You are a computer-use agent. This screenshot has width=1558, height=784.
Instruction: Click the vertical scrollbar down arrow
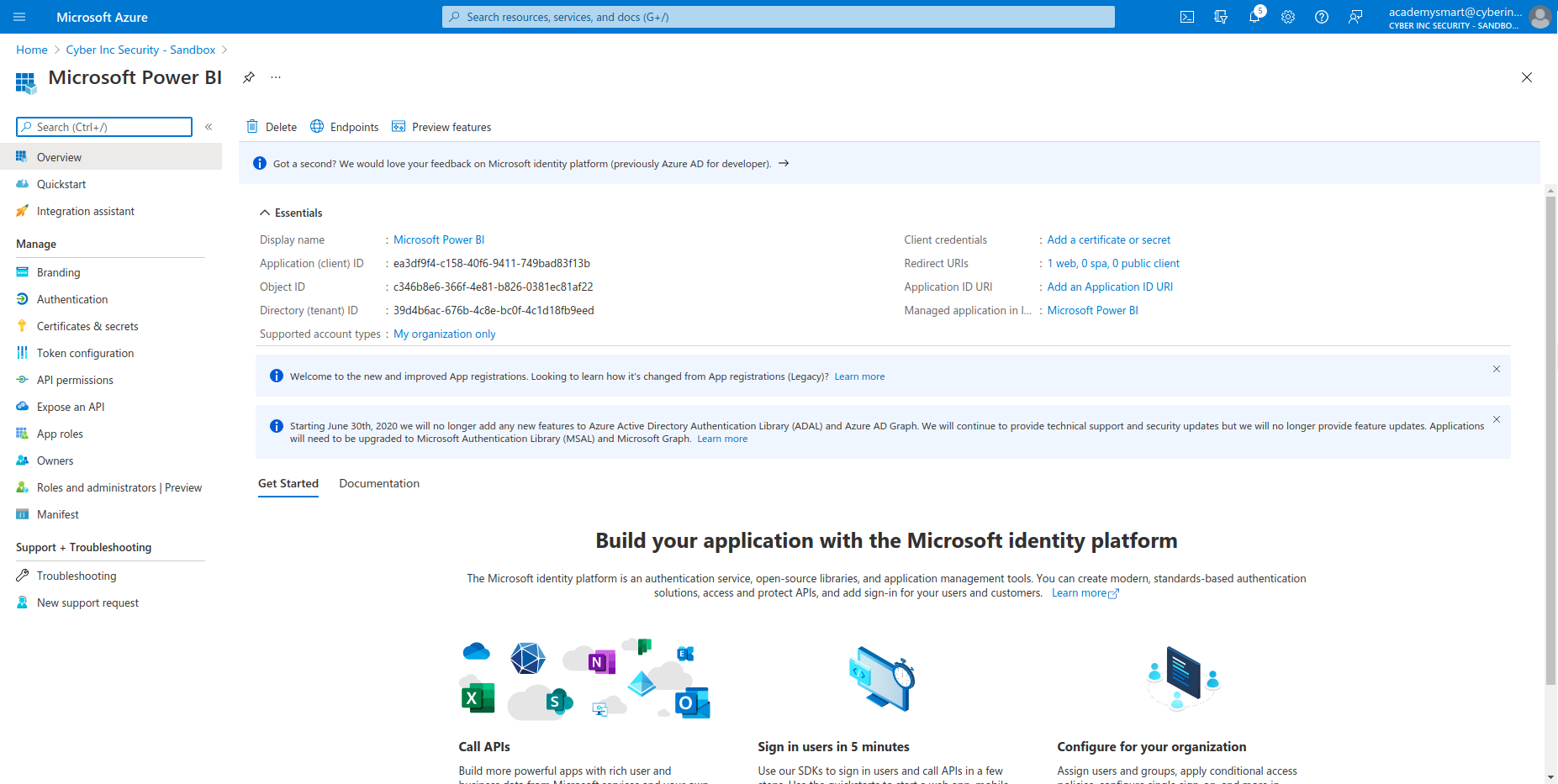(1550, 777)
